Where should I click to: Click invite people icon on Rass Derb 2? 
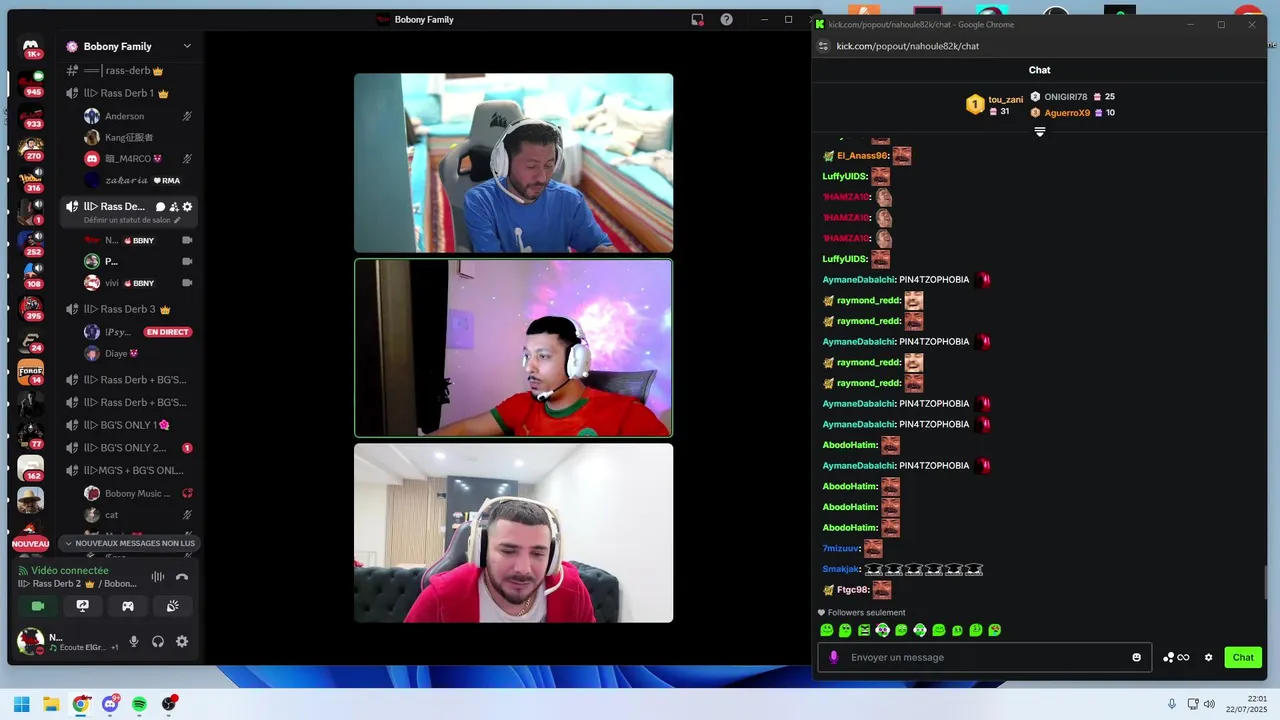click(x=174, y=207)
